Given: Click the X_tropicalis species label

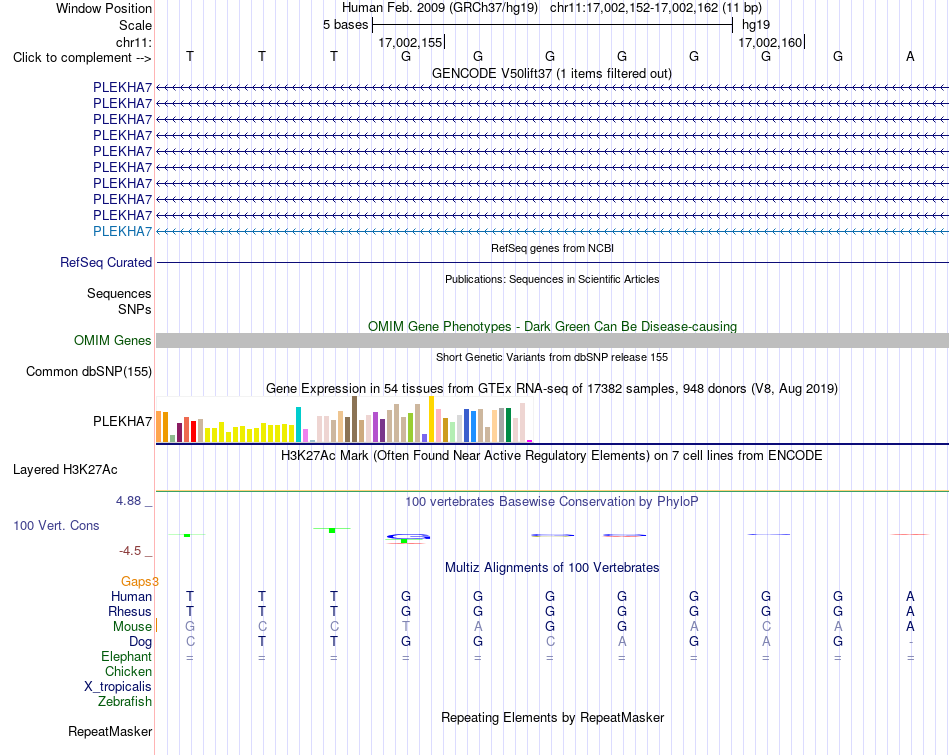Looking at the screenshot, I should click(x=118, y=687).
